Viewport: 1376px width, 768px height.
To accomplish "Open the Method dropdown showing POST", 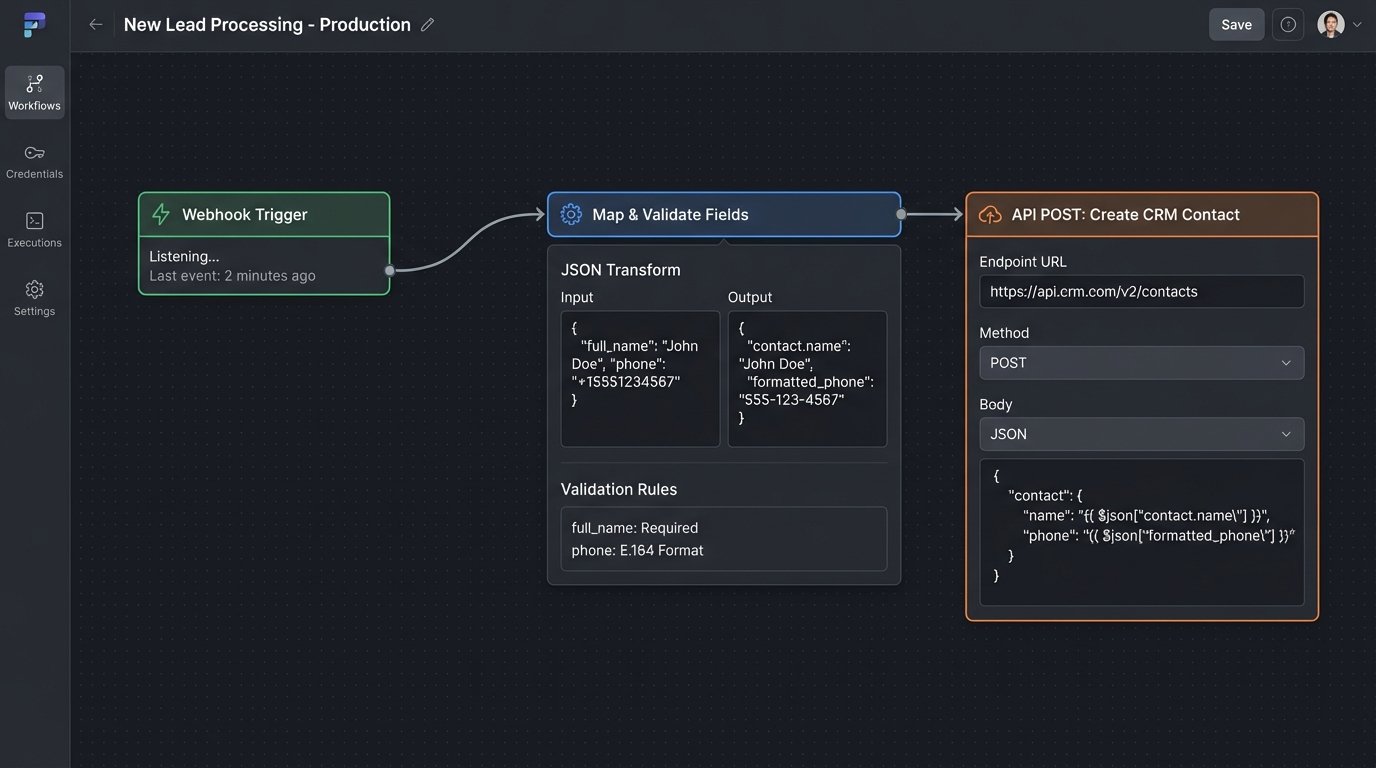I will (x=1140, y=363).
